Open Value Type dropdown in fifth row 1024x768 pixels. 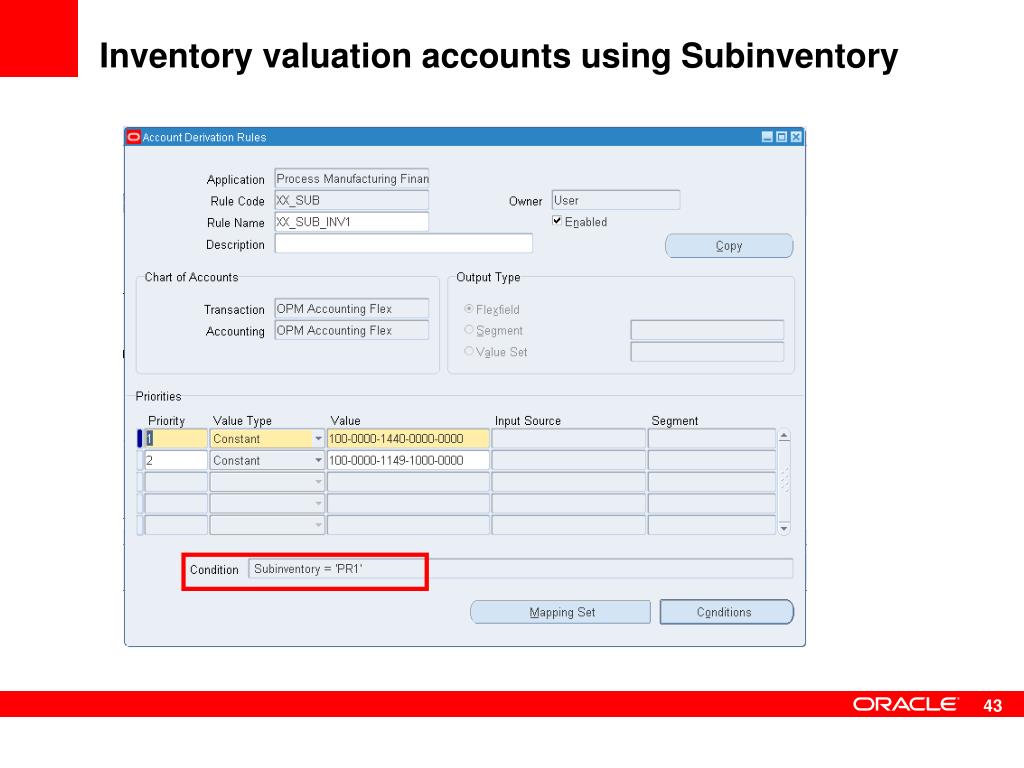coord(318,525)
